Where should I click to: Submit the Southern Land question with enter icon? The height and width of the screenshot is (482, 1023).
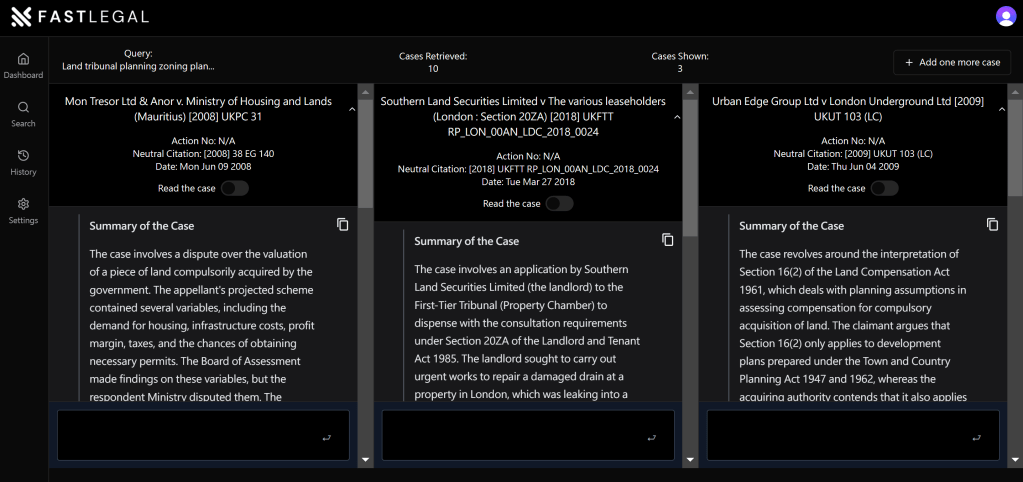click(x=652, y=437)
